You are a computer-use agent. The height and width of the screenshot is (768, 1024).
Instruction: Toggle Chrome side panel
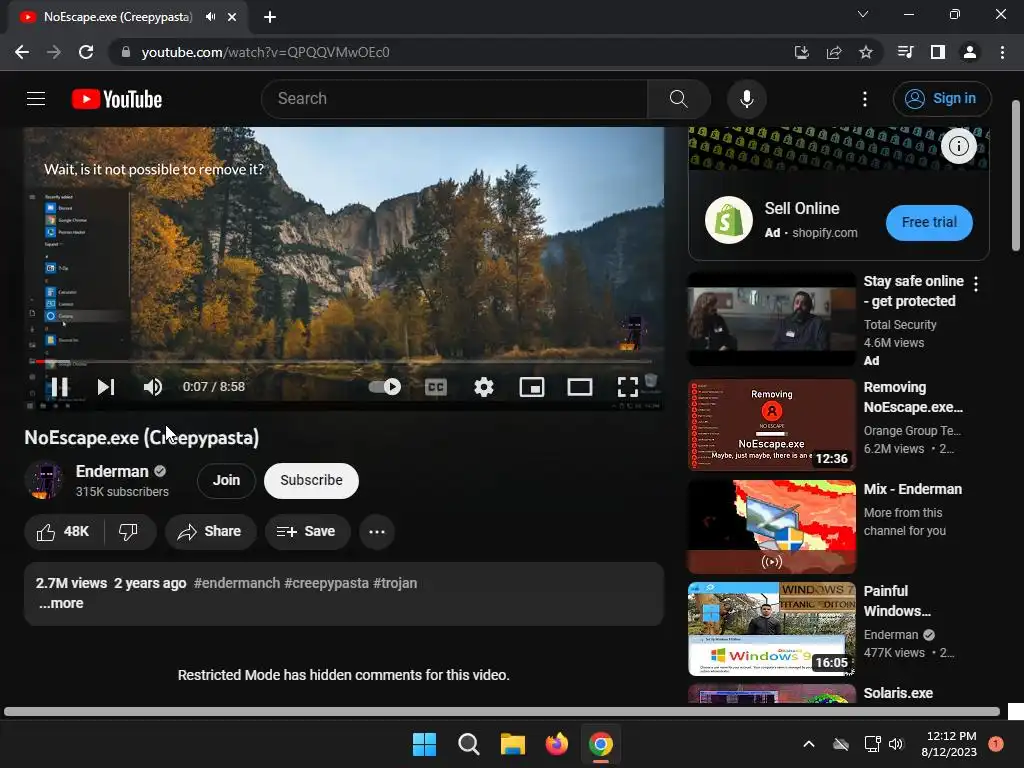coord(938,52)
